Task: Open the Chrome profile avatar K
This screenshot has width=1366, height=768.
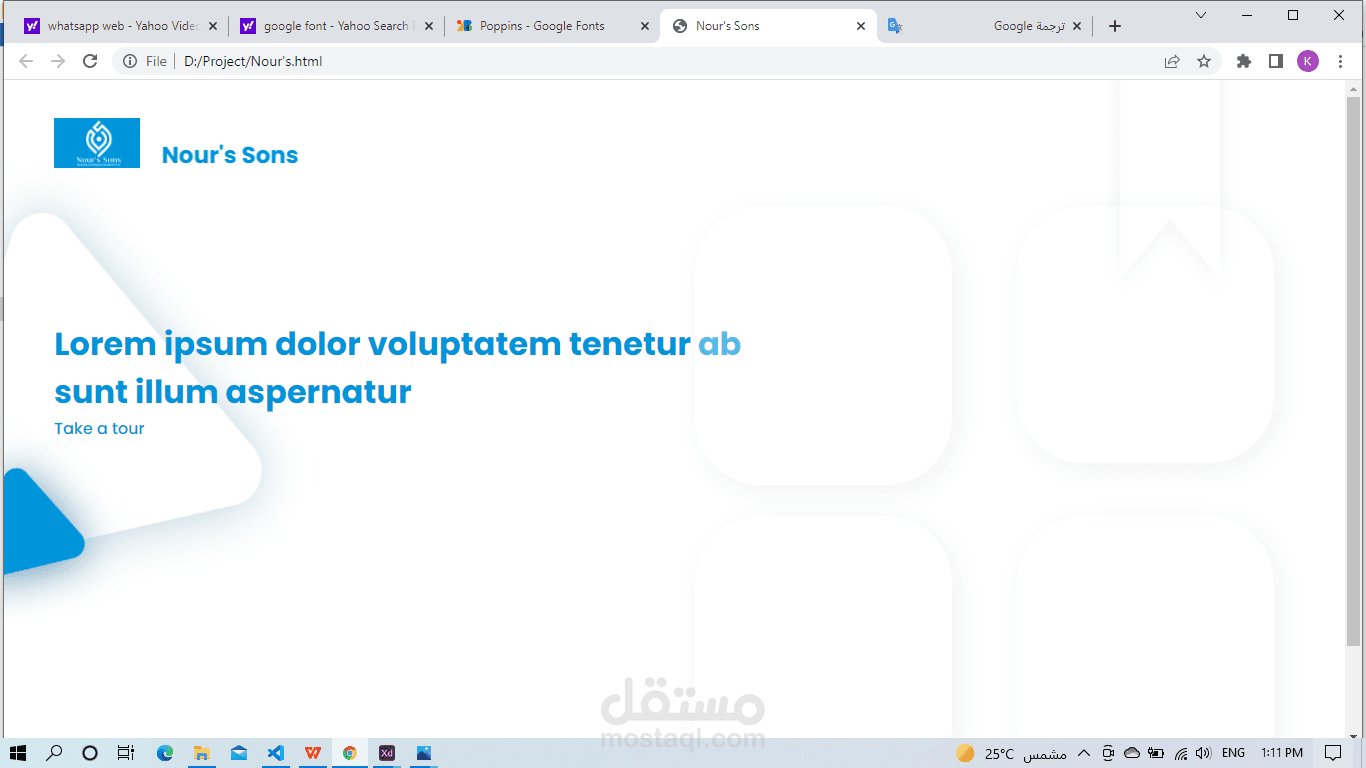Action: pyautogui.click(x=1308, y=61)
